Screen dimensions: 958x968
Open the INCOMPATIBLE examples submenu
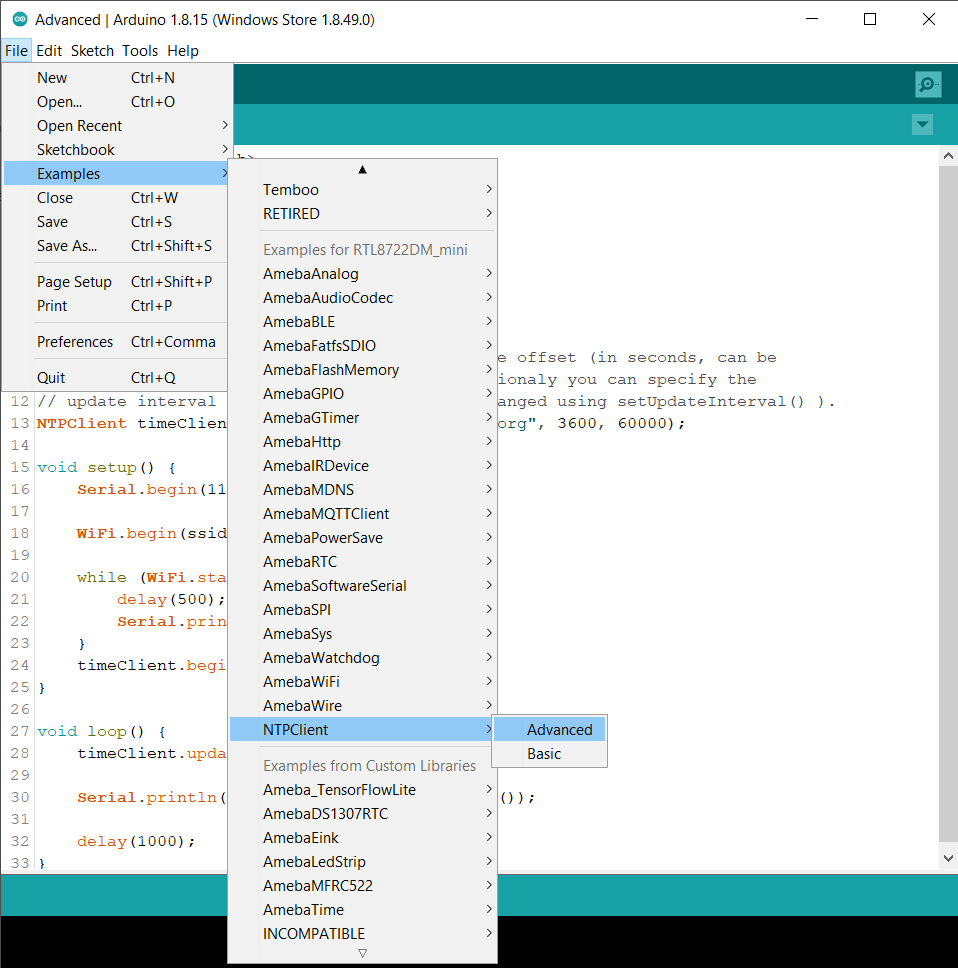click(x=362, y=935)
